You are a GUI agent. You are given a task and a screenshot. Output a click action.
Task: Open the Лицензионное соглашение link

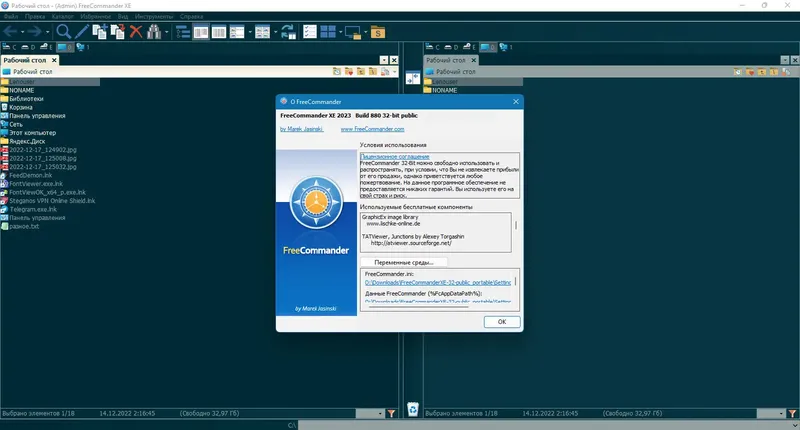[x=394, y=157]
